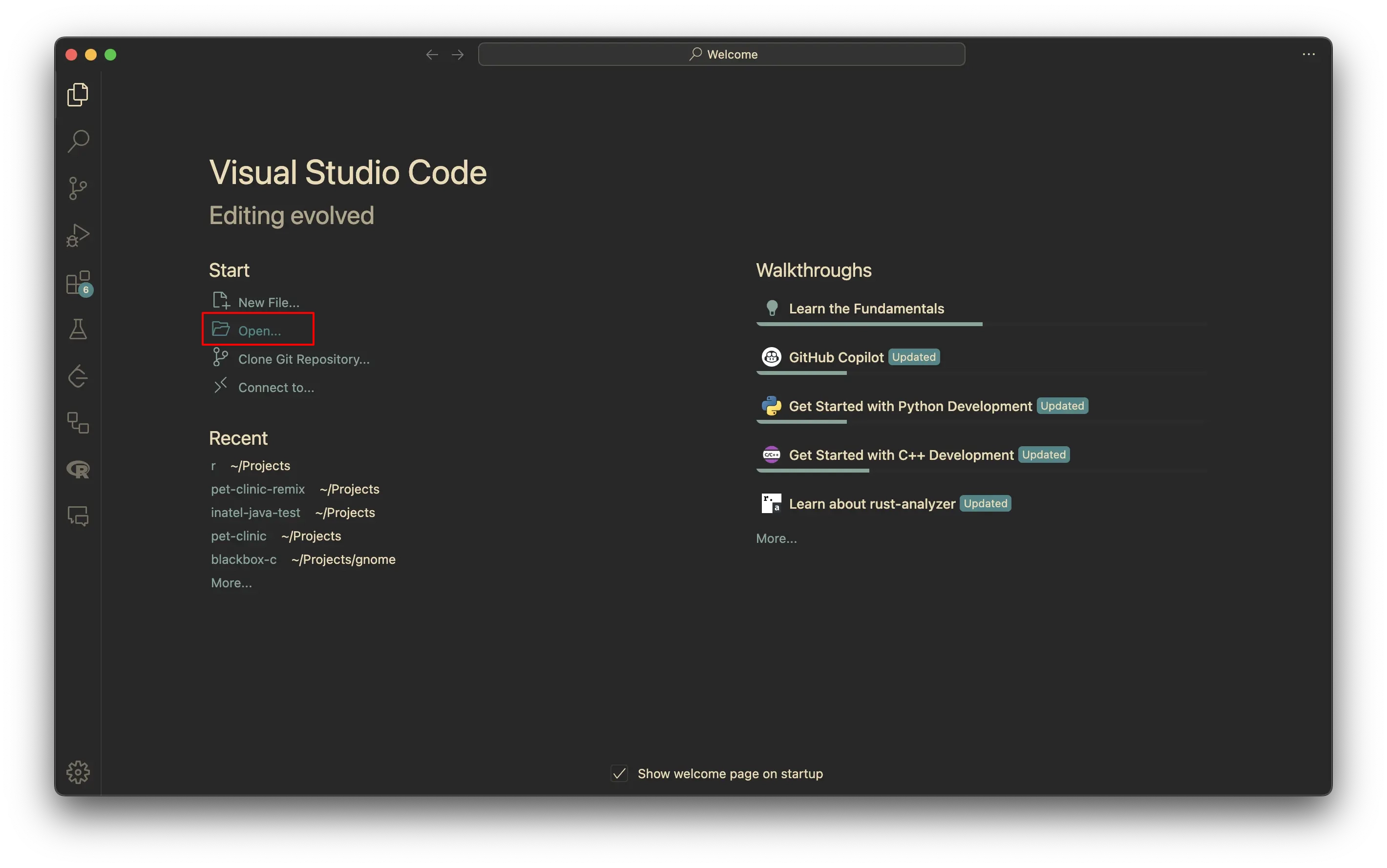The image size is (1387, 868).
Task: Open the chat comments icon in activity bar
Action: tap(78, 517)
